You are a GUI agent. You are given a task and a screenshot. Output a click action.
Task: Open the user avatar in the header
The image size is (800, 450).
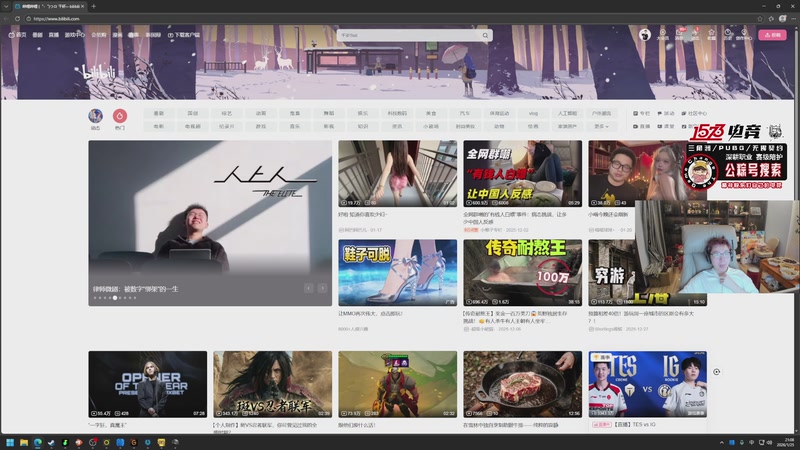pos(645,35)
